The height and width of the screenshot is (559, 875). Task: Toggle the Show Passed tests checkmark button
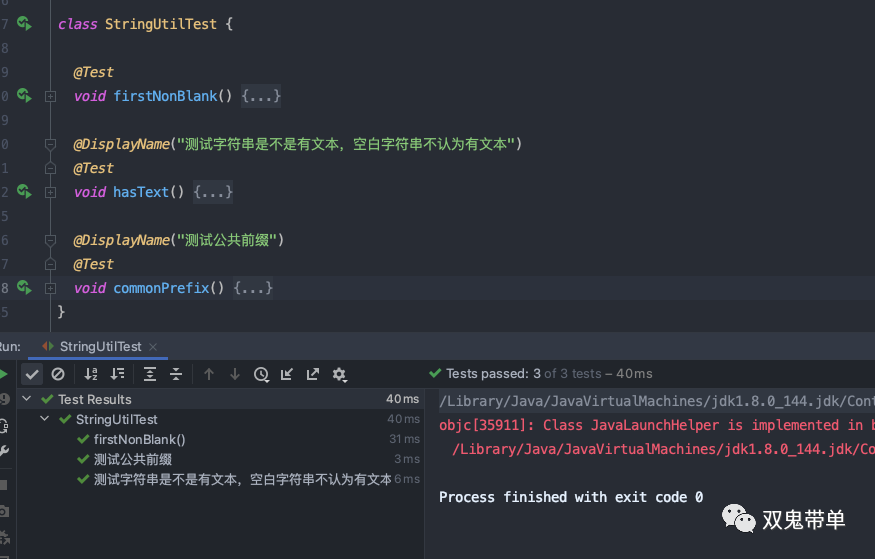click(x=32, y=374)
